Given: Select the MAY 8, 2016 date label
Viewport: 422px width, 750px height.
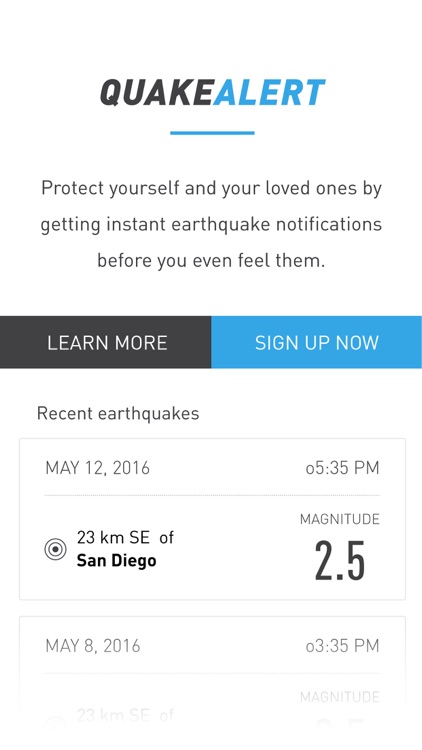Looking at the screenshot, I should (x=93, y=646).
